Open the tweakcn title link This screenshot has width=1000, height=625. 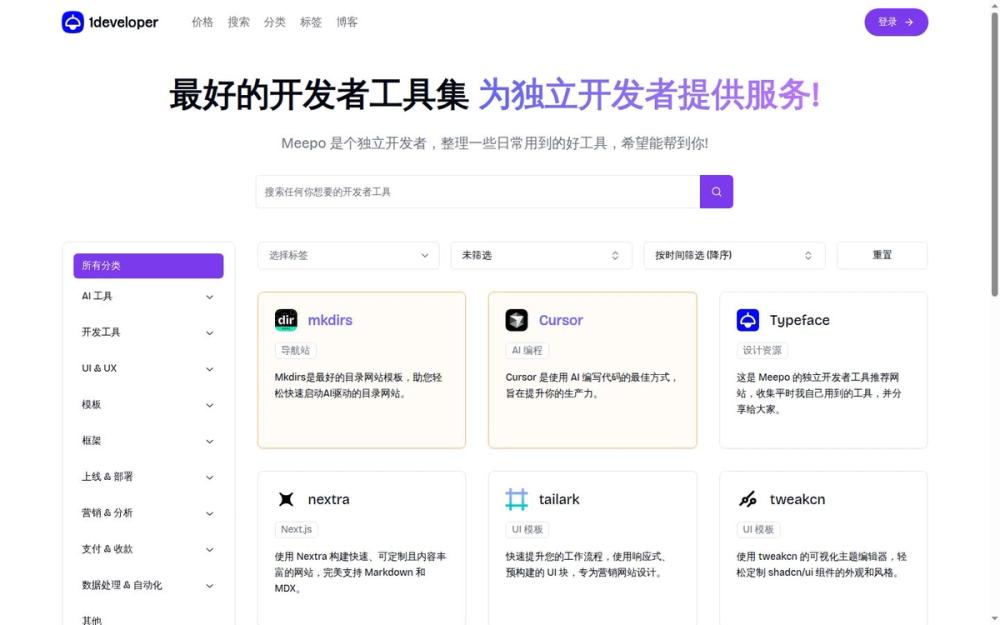[x=797, y=499]
